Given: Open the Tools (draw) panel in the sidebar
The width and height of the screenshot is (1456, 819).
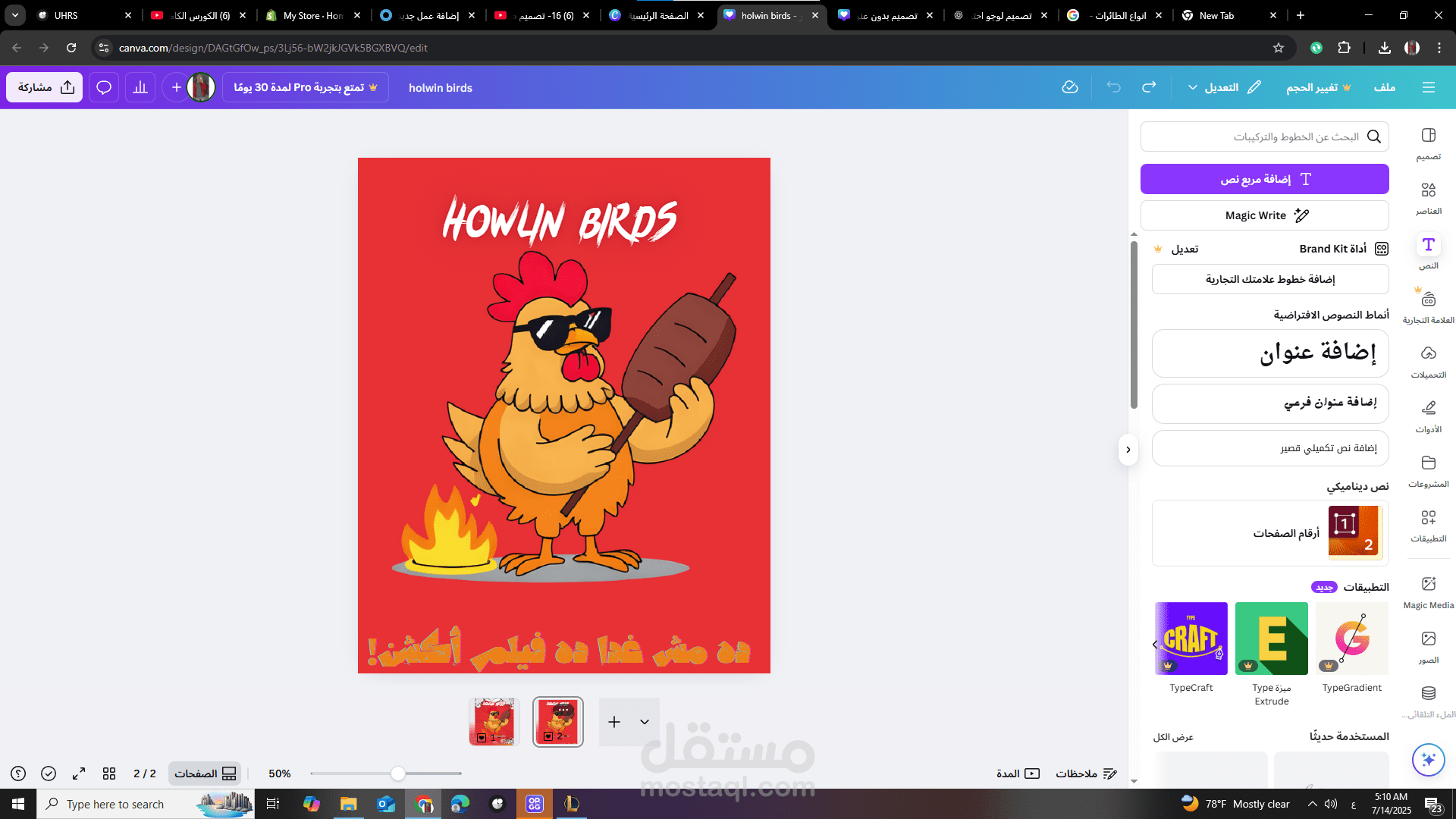Looking at the screenshot, I should (x=1429, y=416).
